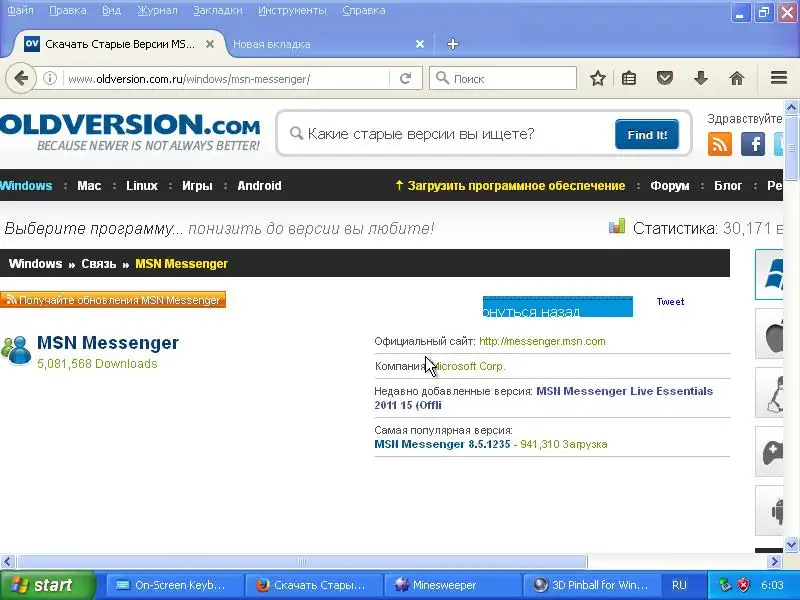Open the Инструменты menu
The image size is (800, 600).
coord(292,10)
